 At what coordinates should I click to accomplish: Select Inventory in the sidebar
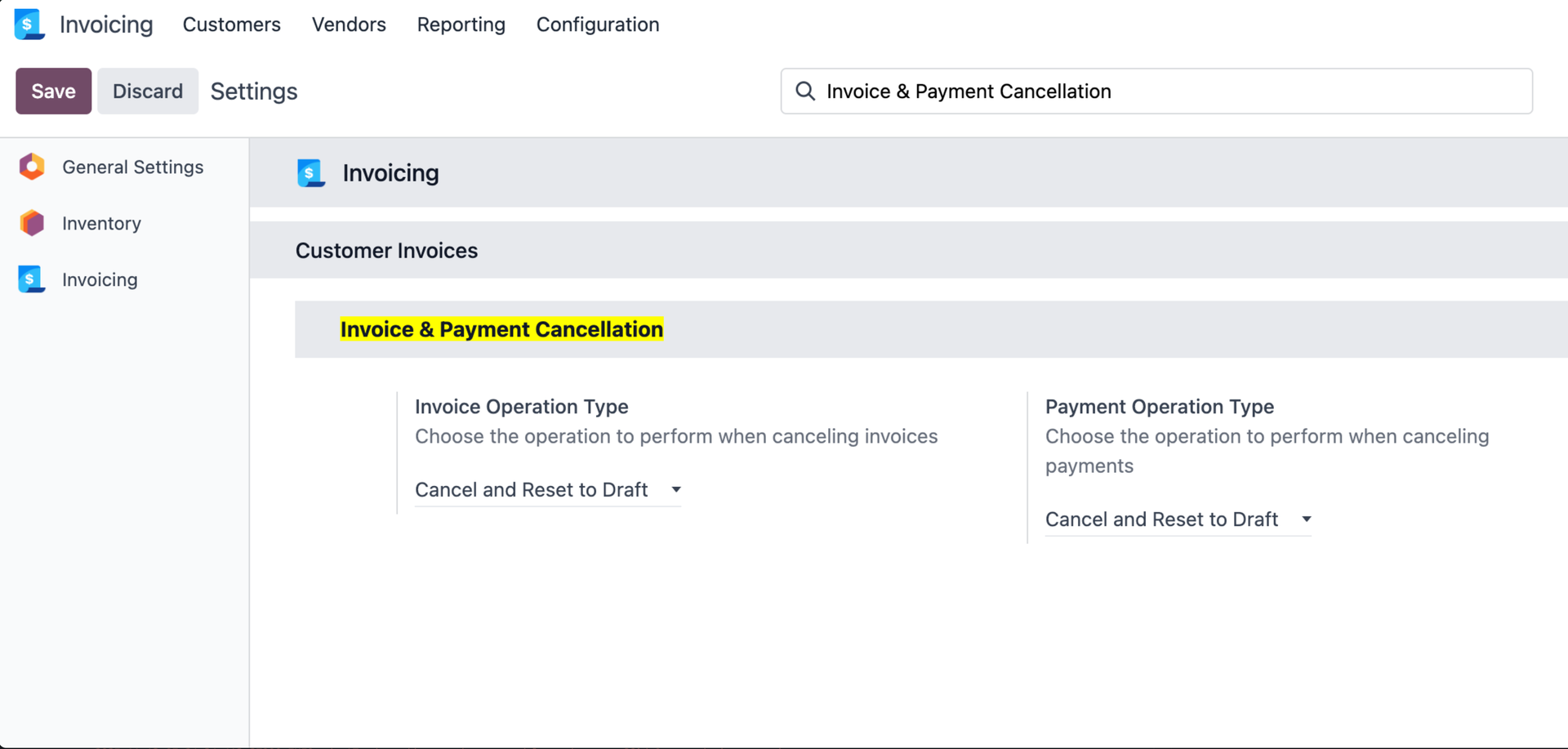tap(101, 223)
